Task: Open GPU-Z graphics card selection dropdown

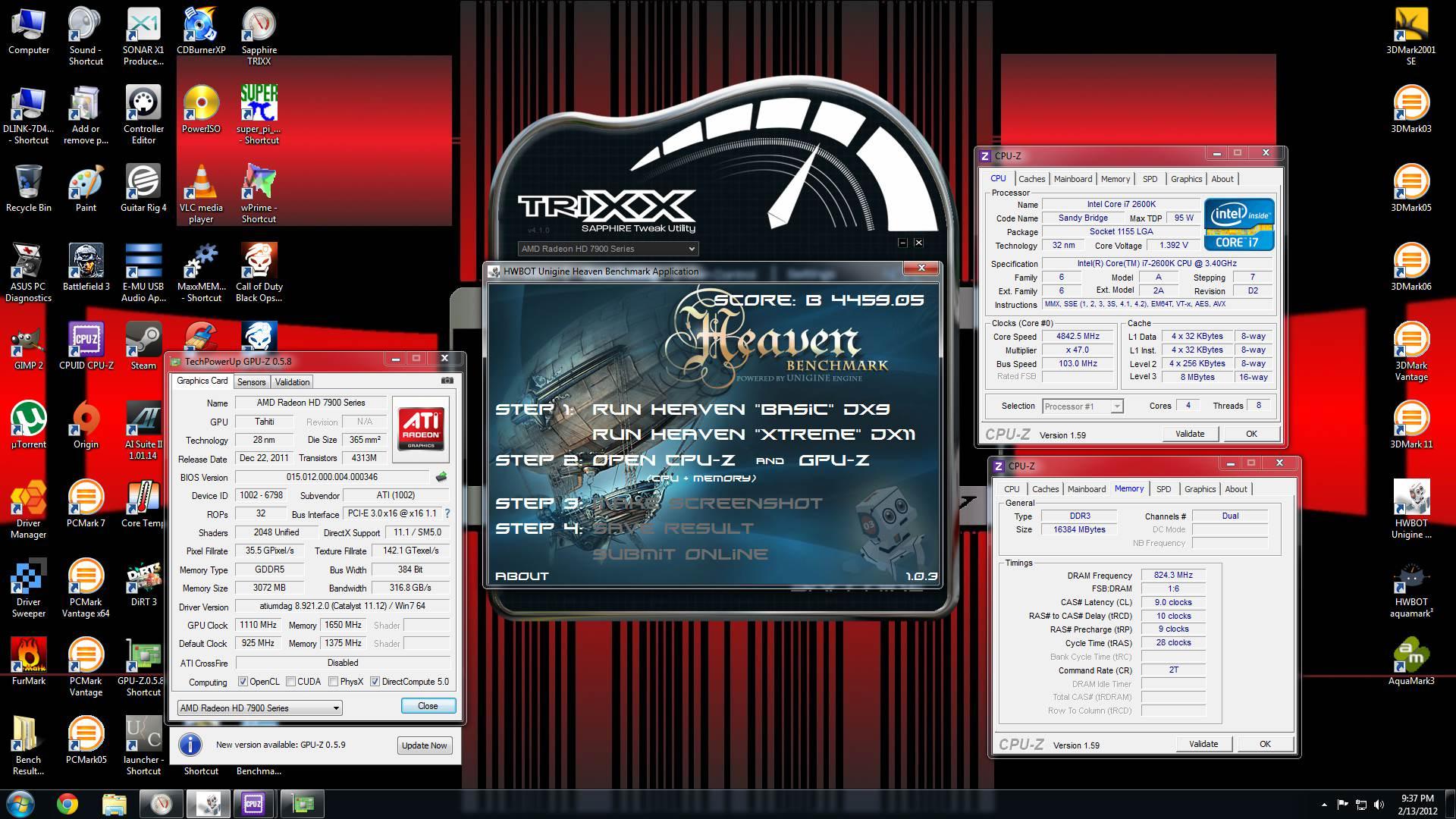Action: click(x=259, y=708)
